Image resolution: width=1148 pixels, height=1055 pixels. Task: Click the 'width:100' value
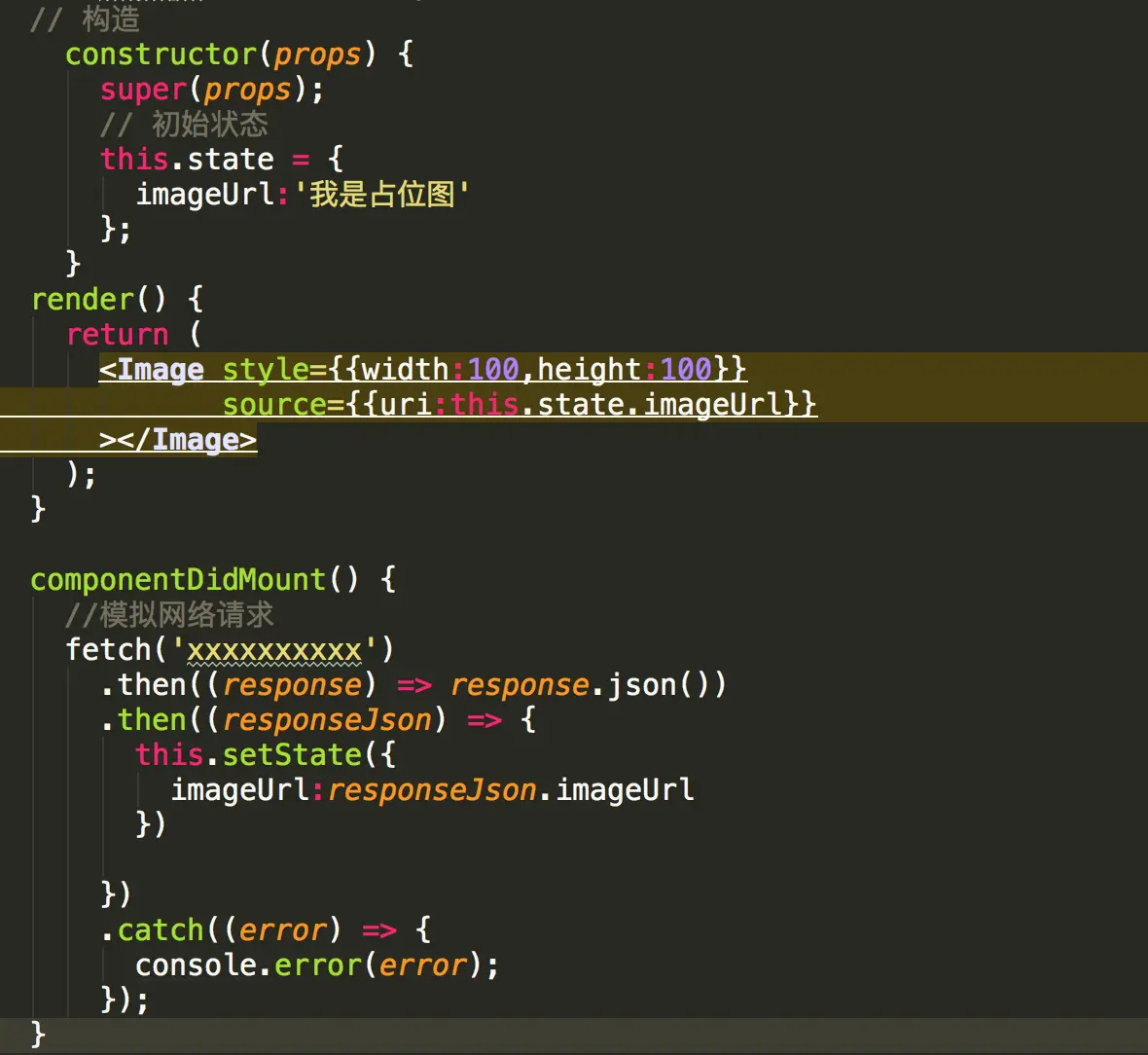click(440, 369)
